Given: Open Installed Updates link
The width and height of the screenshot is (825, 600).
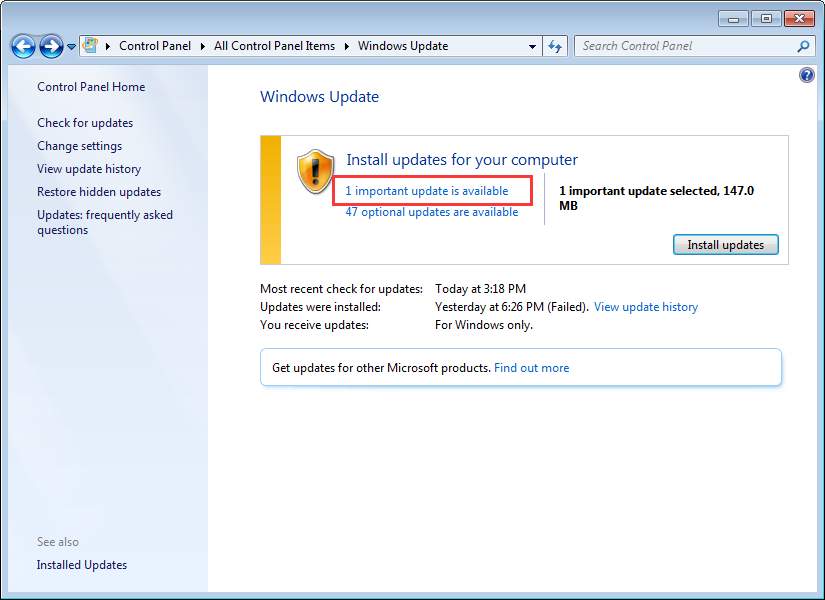Looking at the screenshot, I should tap(82, 565).
